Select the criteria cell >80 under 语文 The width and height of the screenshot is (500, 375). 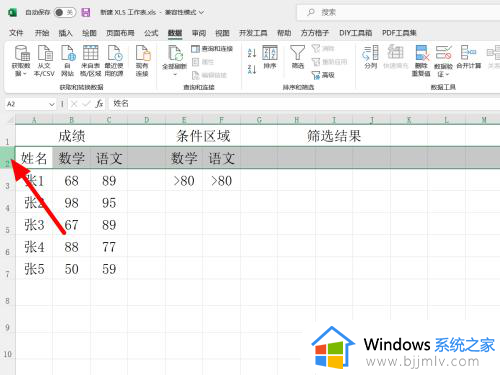[x=222, y=180]
